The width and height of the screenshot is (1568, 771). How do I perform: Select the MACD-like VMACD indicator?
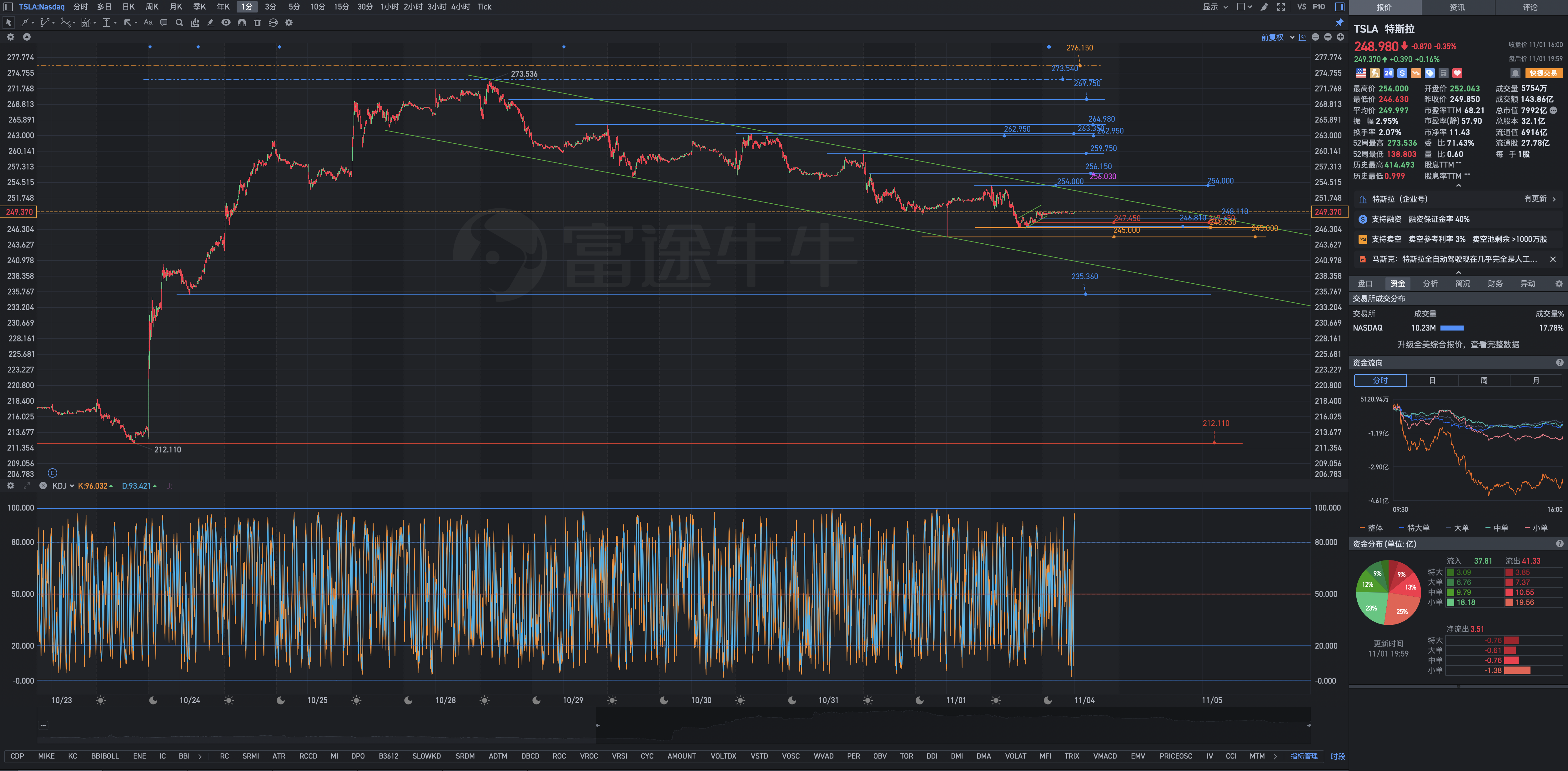pos(1105,756)
